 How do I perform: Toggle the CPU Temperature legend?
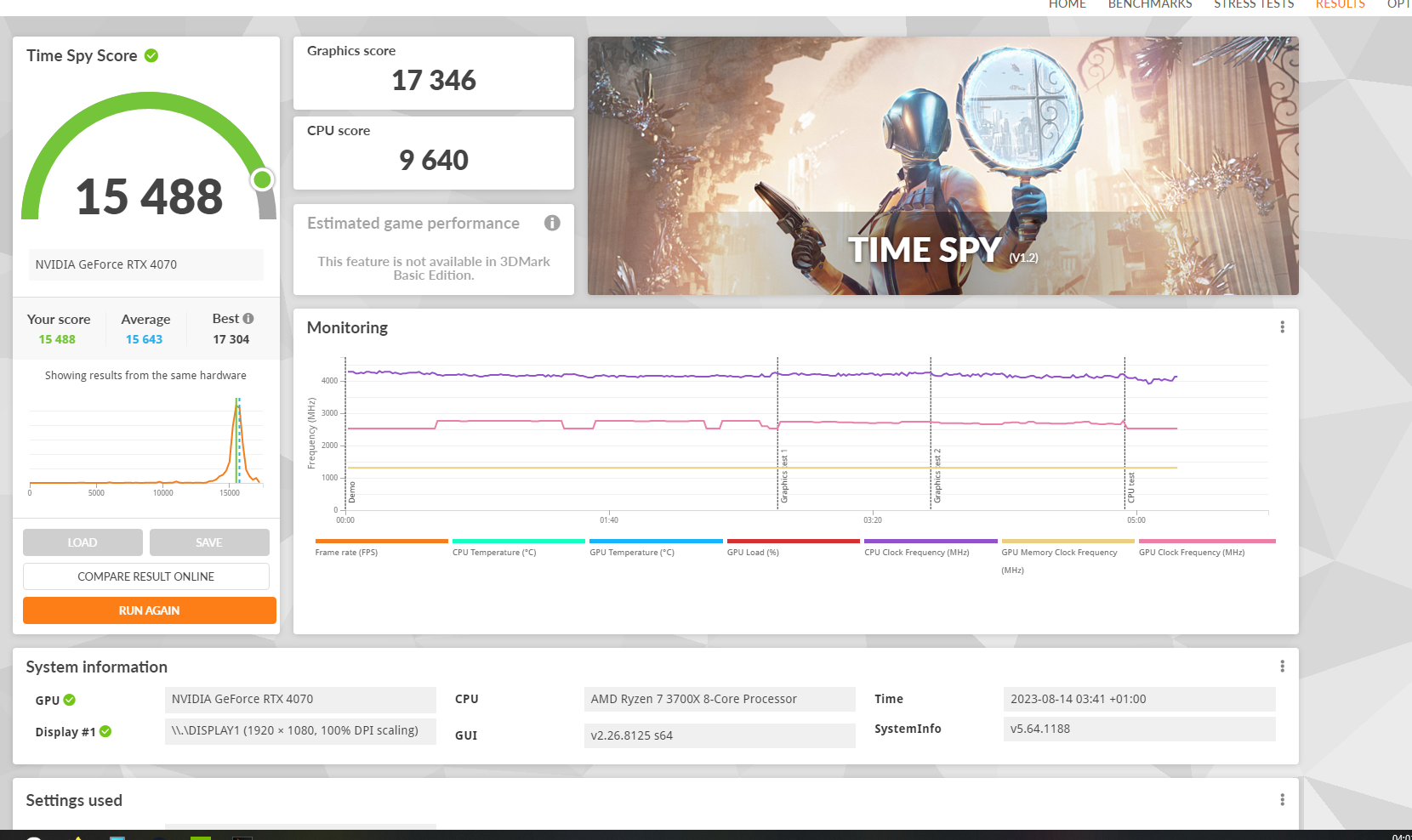coord(518,548)
